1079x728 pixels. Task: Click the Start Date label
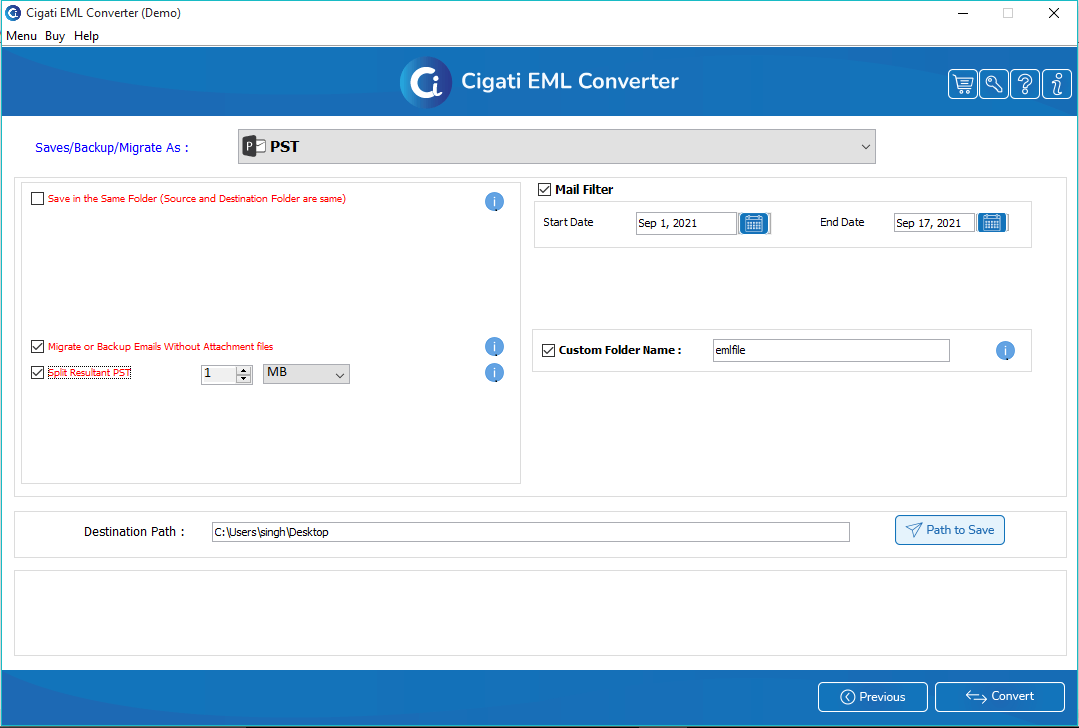click(568, 222)
